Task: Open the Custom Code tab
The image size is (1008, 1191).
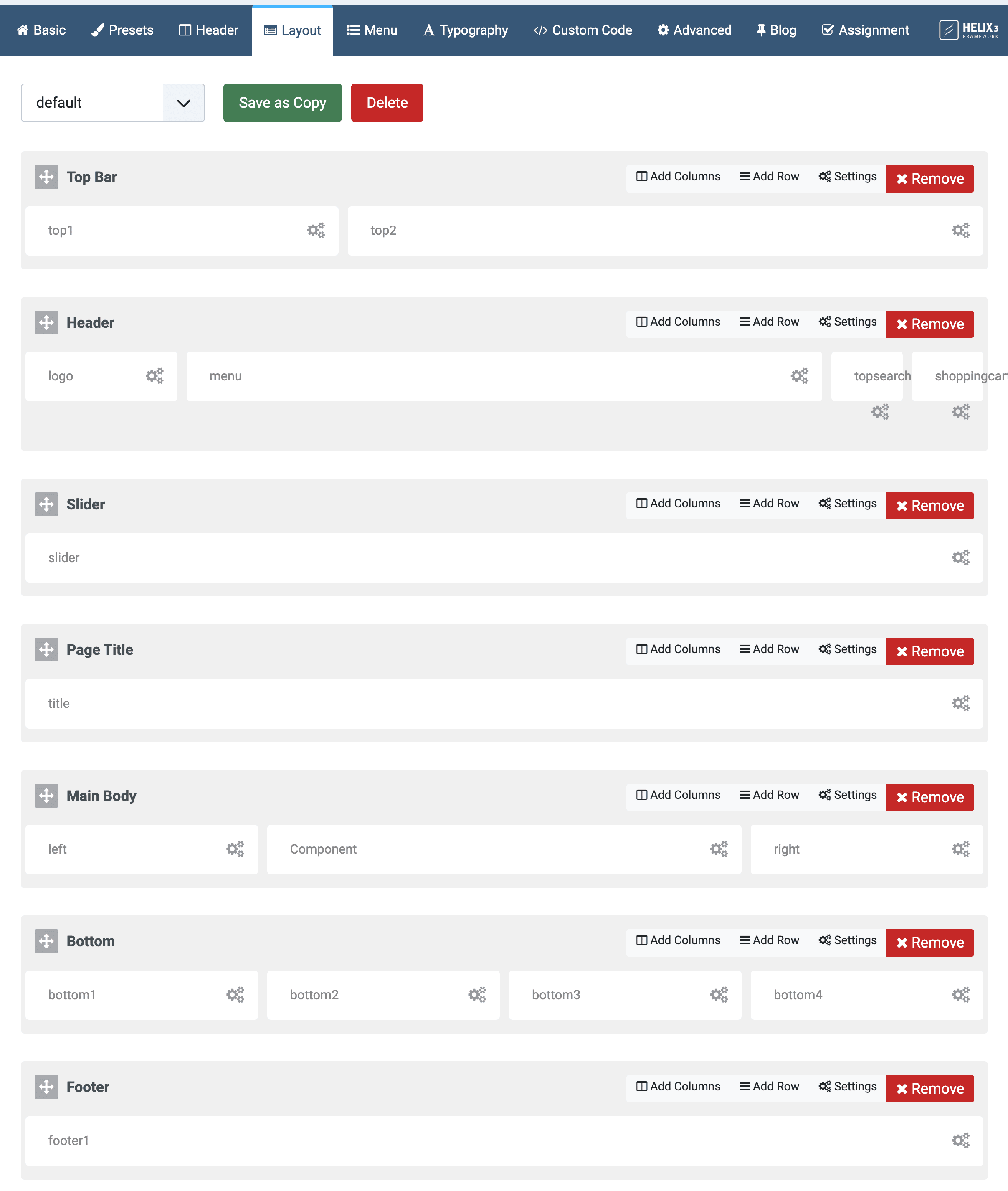Action: tap(582, 30)
